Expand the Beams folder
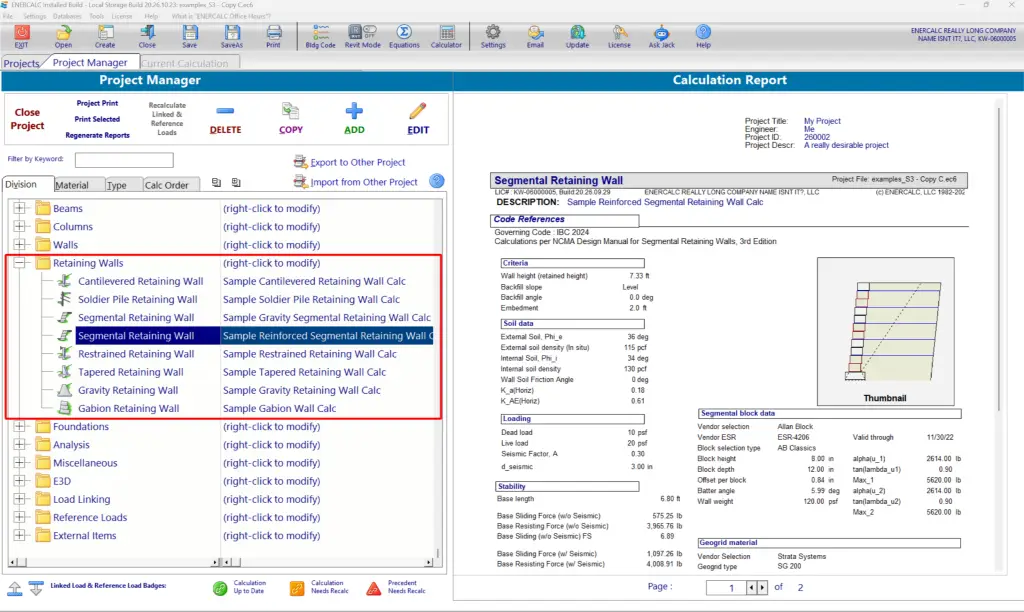1024x612 pixels. [20, 208]
